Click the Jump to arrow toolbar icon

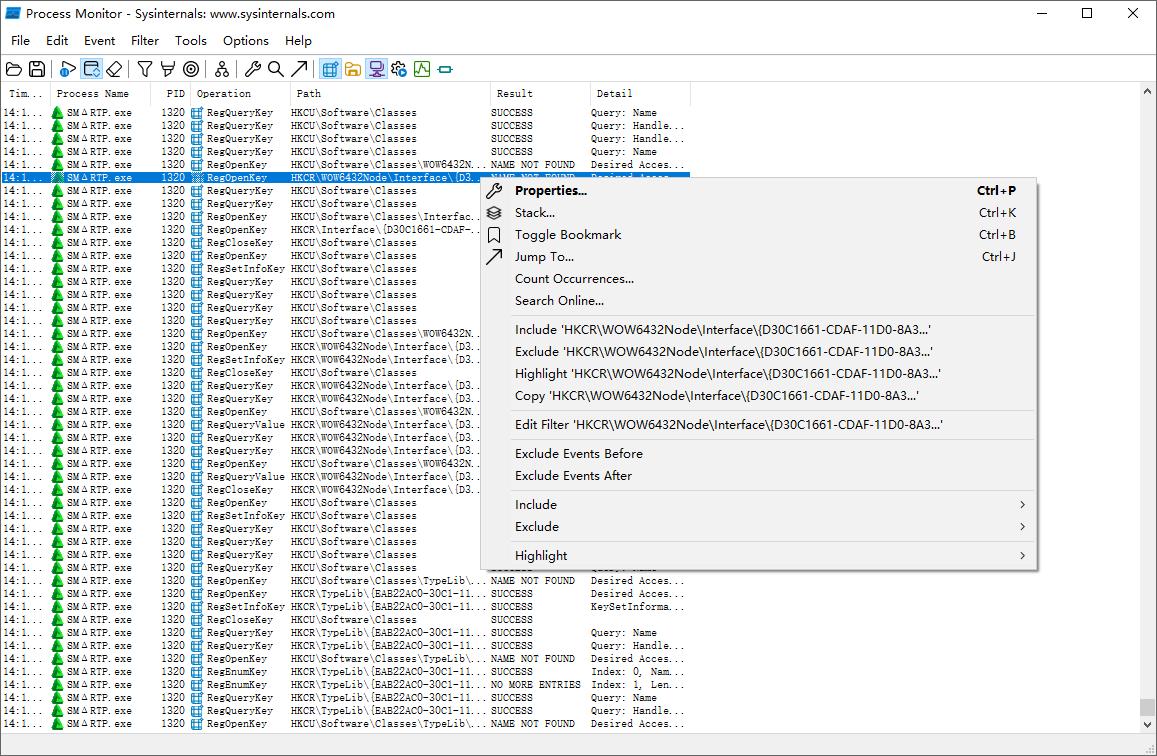coord(299,69)
